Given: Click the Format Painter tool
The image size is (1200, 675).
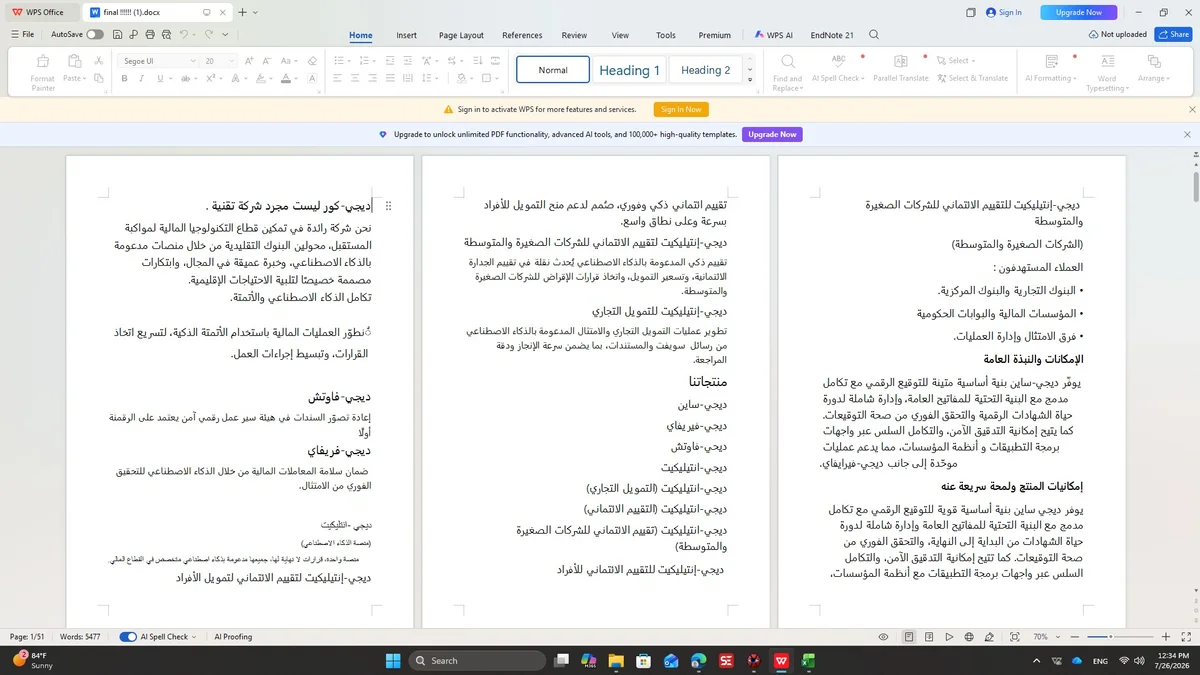Looking at the screenshot, I should [x=43, y=73].
